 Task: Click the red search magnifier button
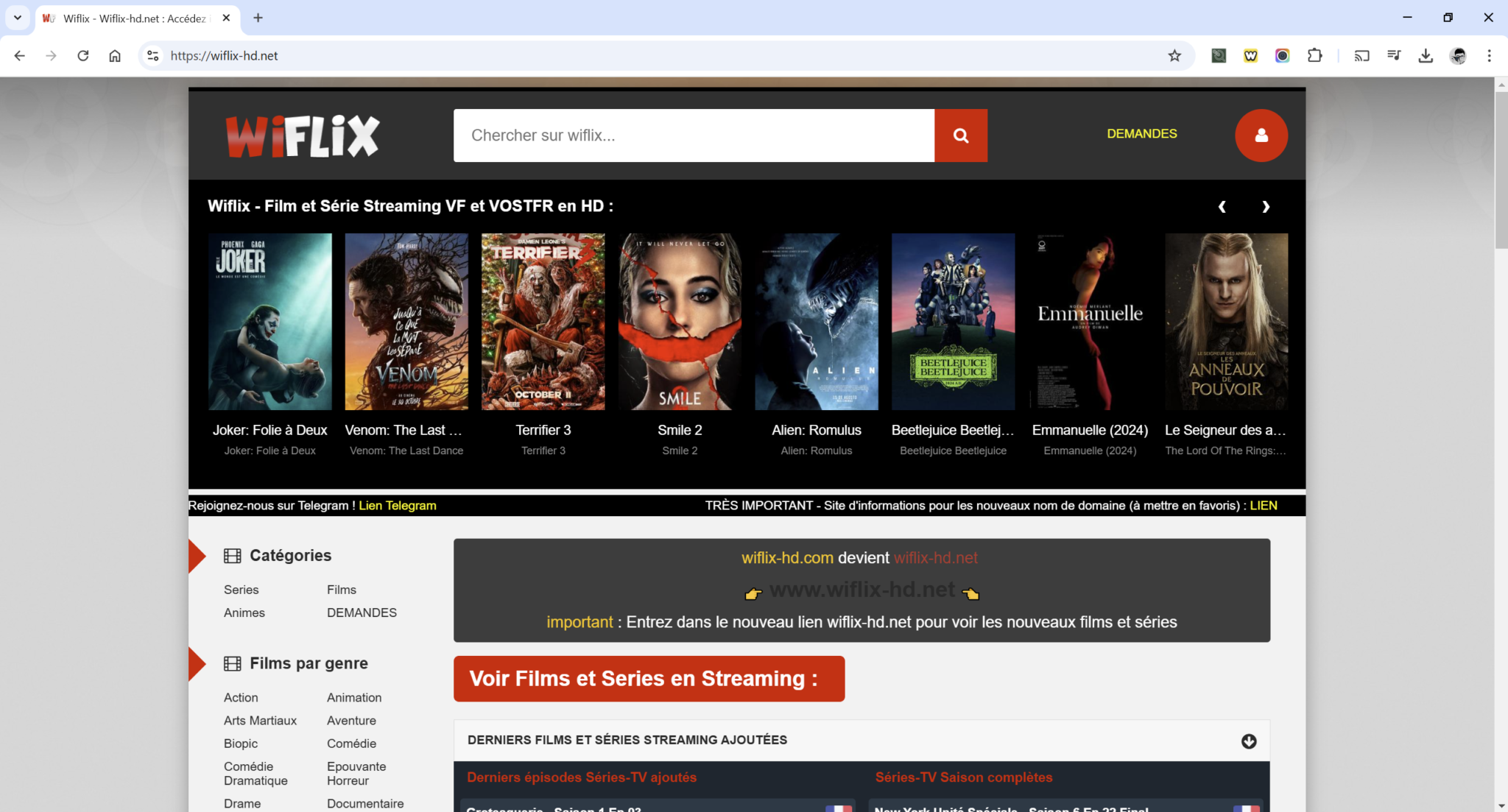click(961, 135)
